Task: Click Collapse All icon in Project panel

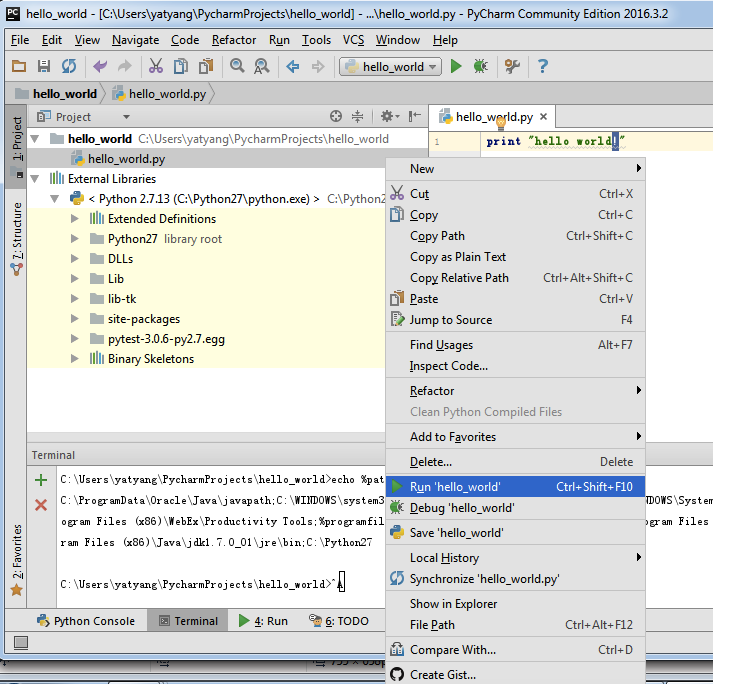Action: [357, 116]
